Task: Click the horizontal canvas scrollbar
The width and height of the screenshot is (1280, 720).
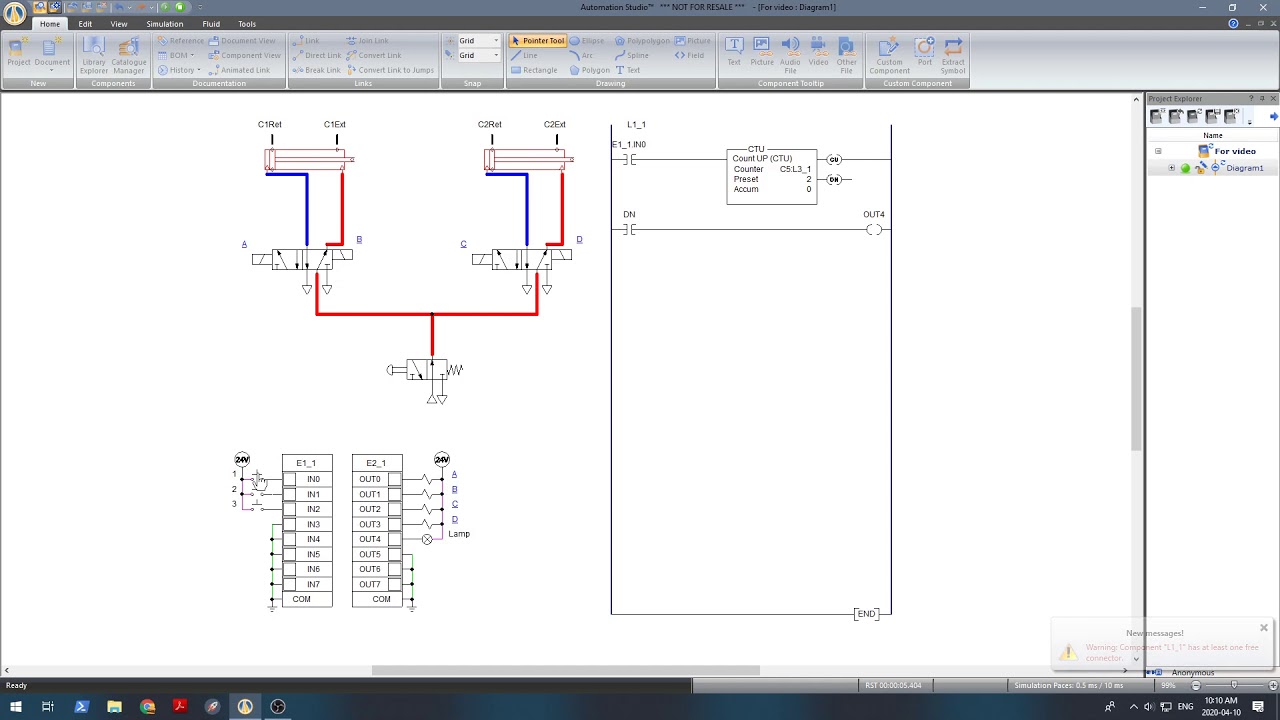Action: click(x=565, y=670)
